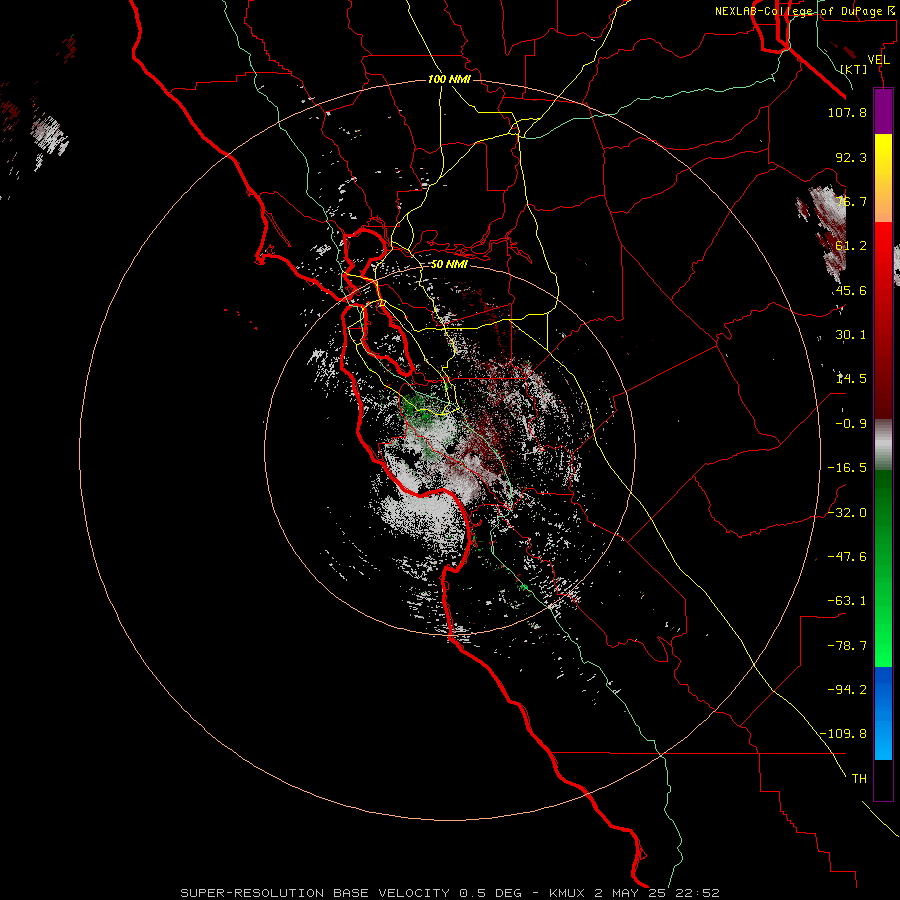900x900 pixels.
Task: Click the -47.6 velocity scale value
Action: coord(847,557)
